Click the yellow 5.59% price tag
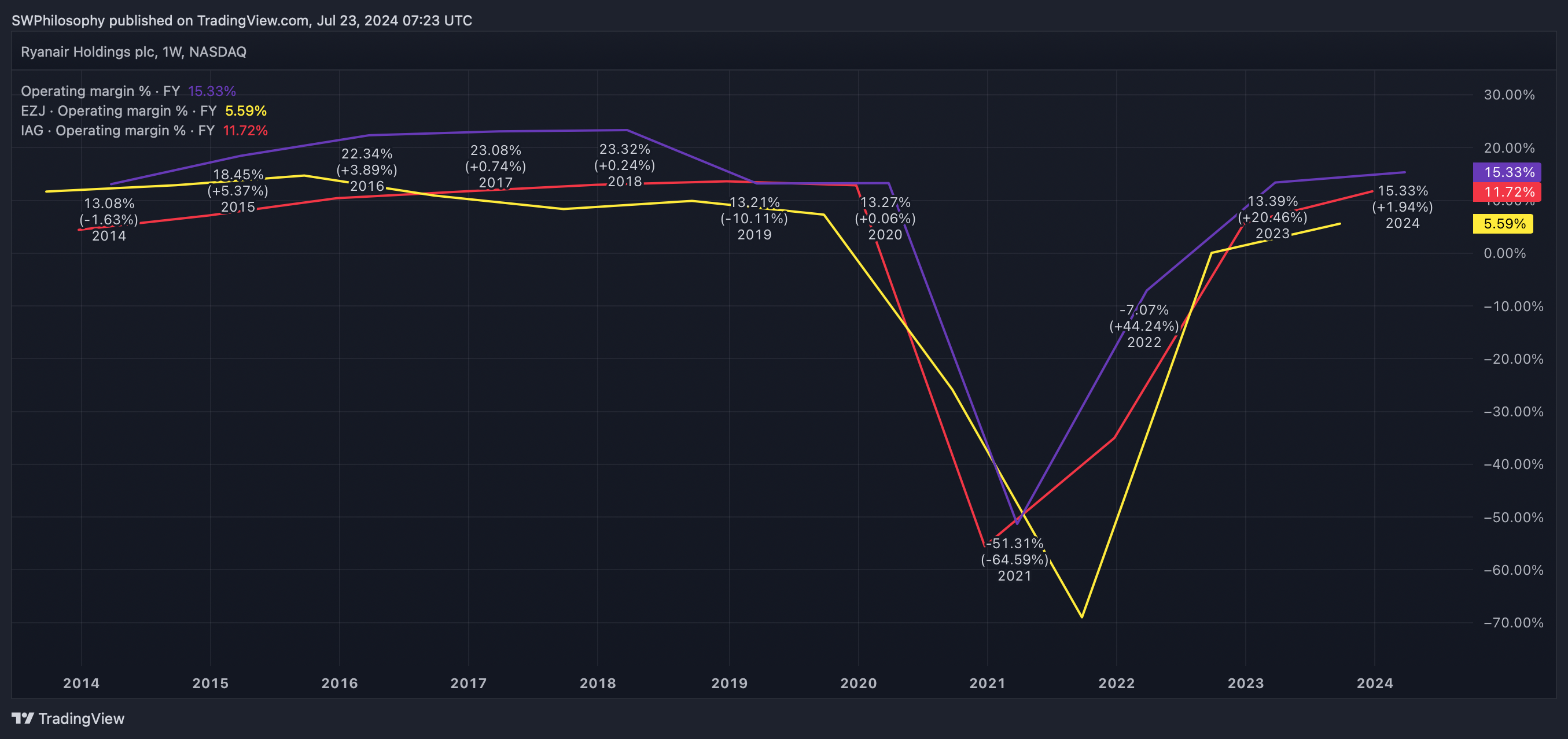 (1502, 224)
